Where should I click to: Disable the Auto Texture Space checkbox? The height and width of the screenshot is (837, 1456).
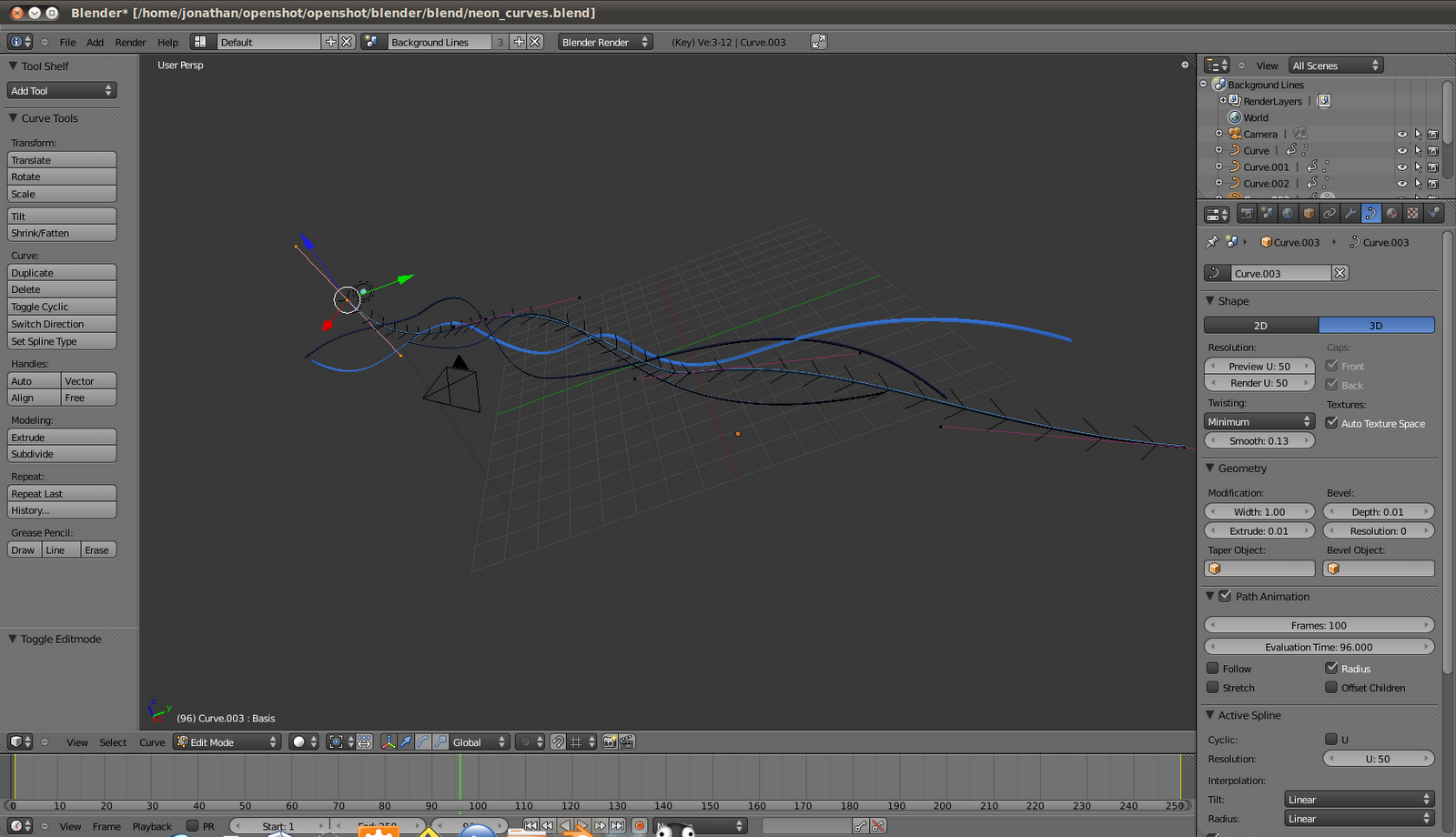[x=1331, y=423]
